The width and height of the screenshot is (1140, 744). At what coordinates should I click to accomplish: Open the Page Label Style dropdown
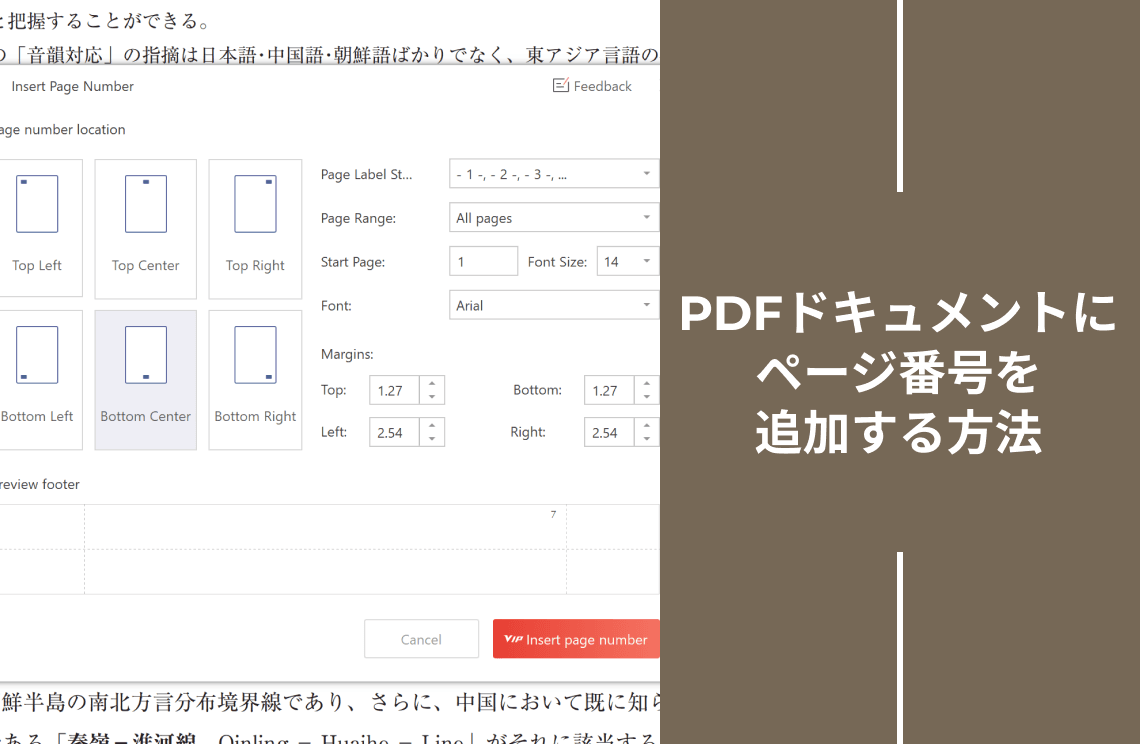click(553, 174)
